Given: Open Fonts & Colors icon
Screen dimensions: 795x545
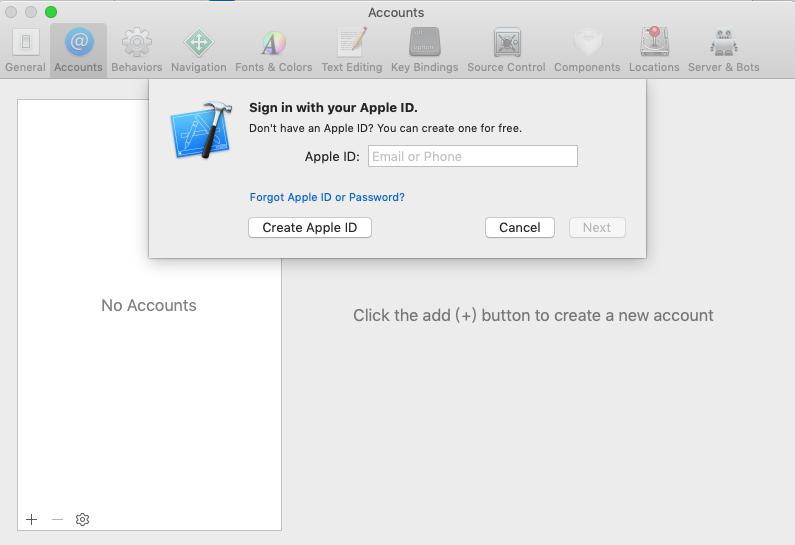Looking at the screenshot, I should tap(273, 43).
